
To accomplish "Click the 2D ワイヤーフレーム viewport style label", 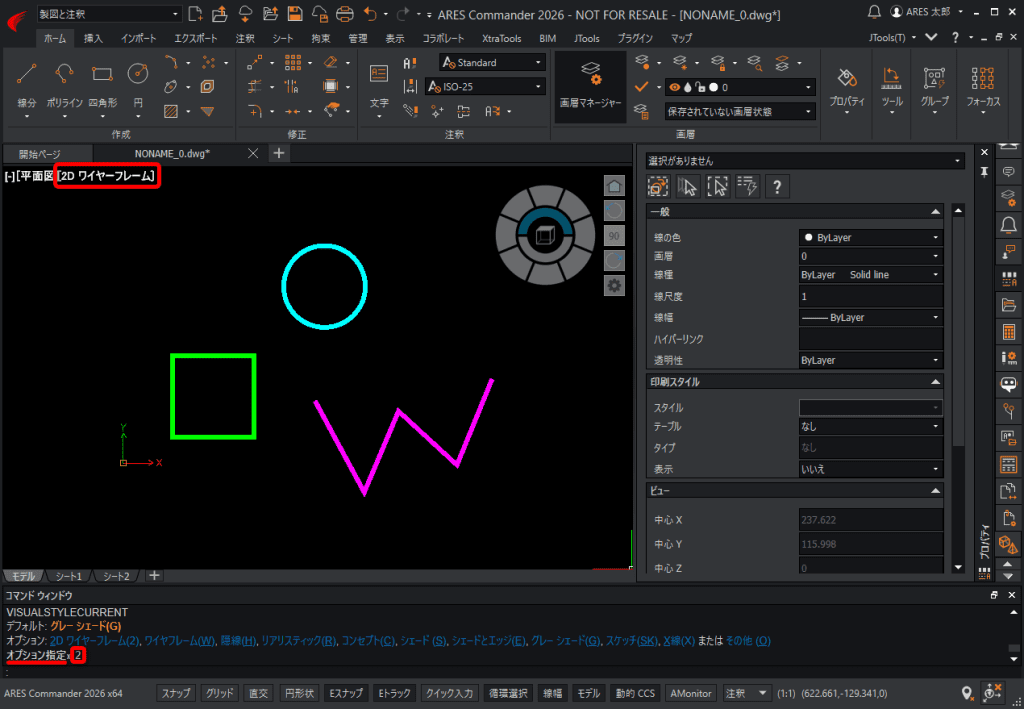I will (107, 176).
